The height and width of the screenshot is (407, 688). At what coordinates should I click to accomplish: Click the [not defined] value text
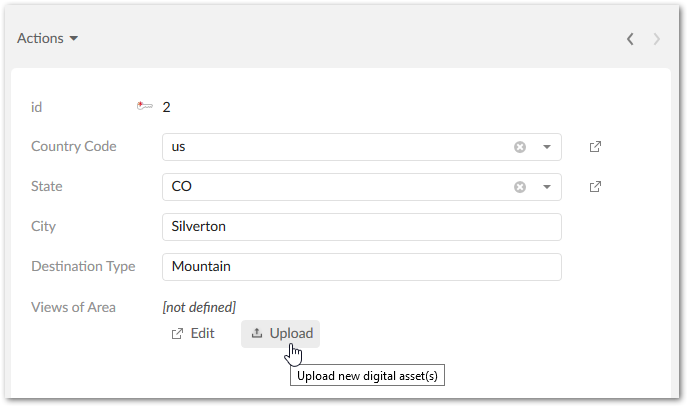tap(199, 307)
